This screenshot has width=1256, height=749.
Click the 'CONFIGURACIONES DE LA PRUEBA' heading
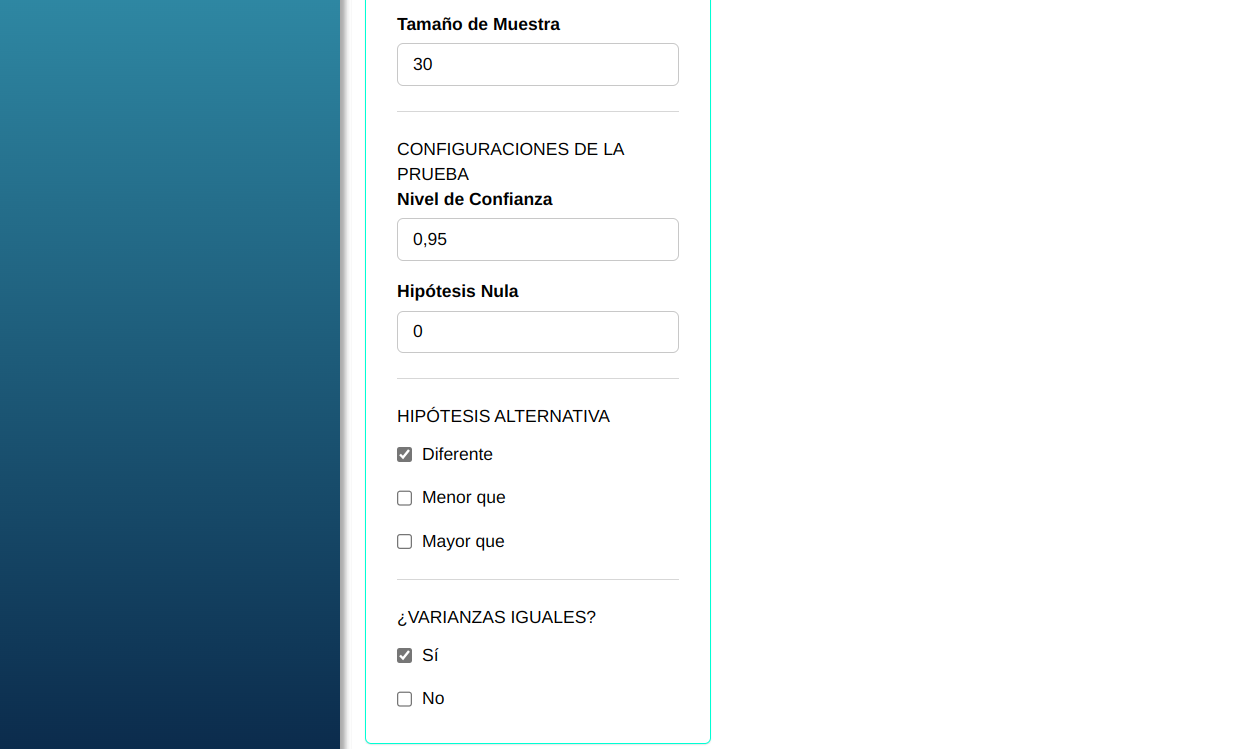[x=510, y=161]
